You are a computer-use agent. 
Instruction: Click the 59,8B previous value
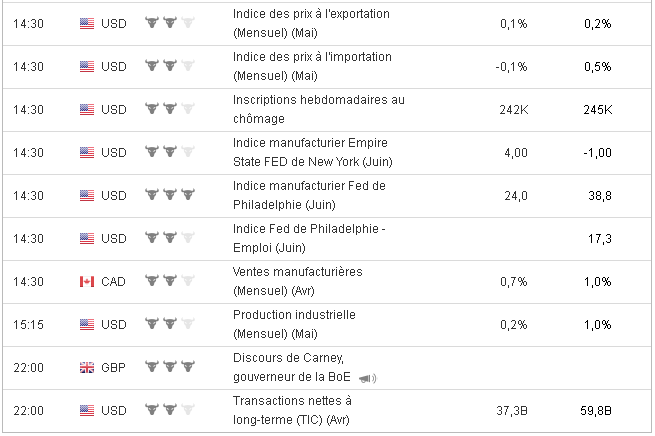pyautogui.click(x=596, y=410)
